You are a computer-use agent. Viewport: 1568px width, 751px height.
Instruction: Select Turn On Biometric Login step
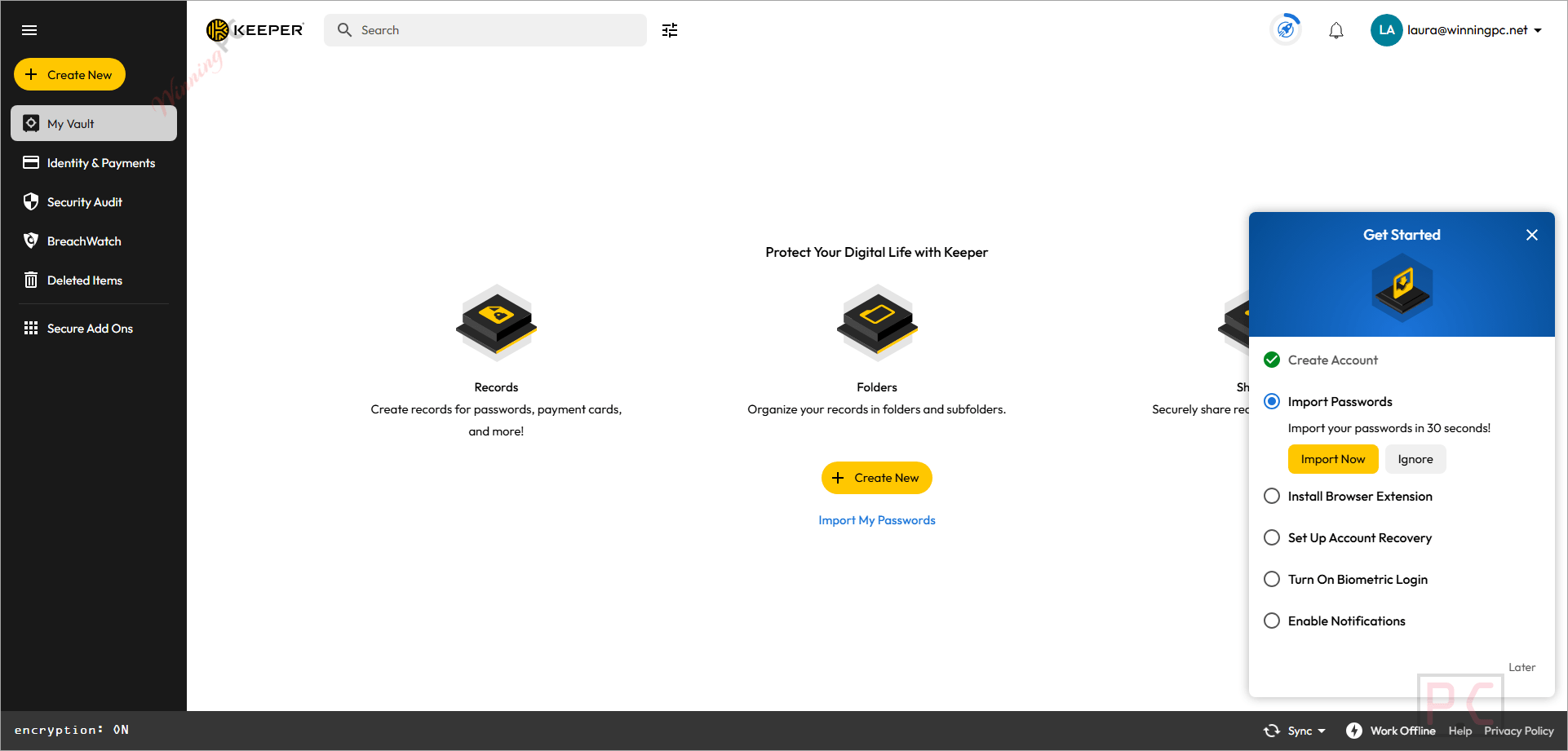coord(1272,579)
